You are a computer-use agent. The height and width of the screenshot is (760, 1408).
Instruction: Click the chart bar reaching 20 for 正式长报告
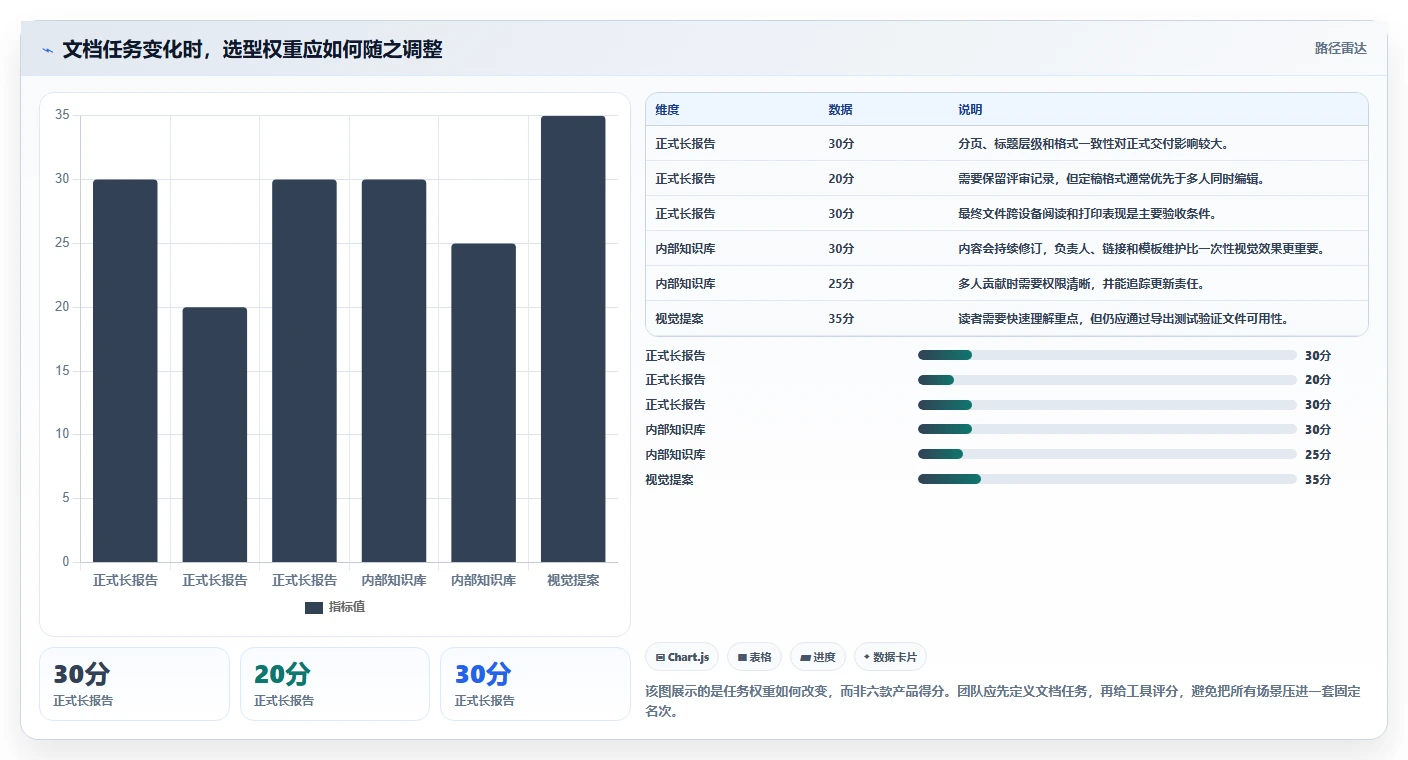[x=215, y=435]
